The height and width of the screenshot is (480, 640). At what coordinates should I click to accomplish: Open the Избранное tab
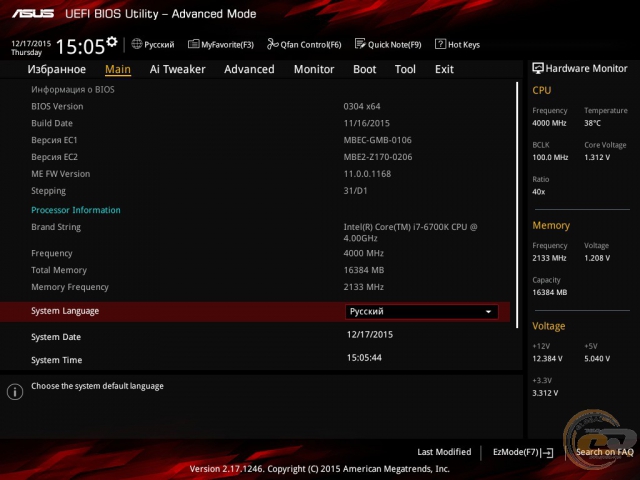point(57,69)
